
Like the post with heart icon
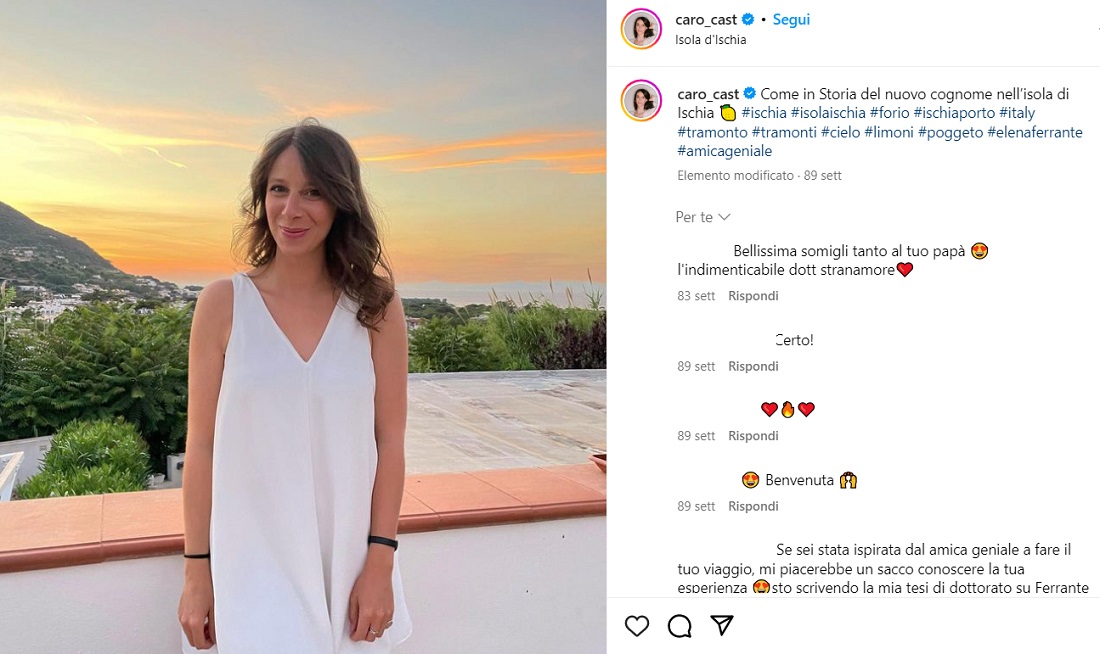(636, 626)
